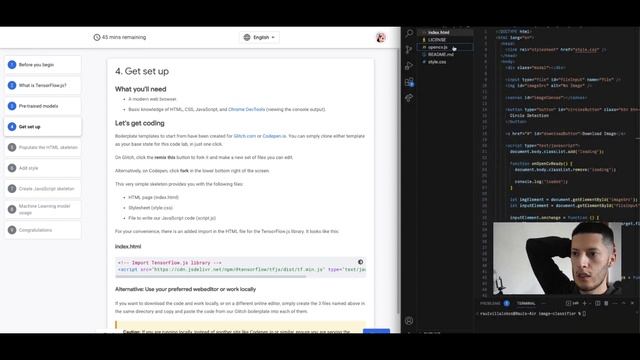Click the horizontal scrollbar under the code snippet

211,276
